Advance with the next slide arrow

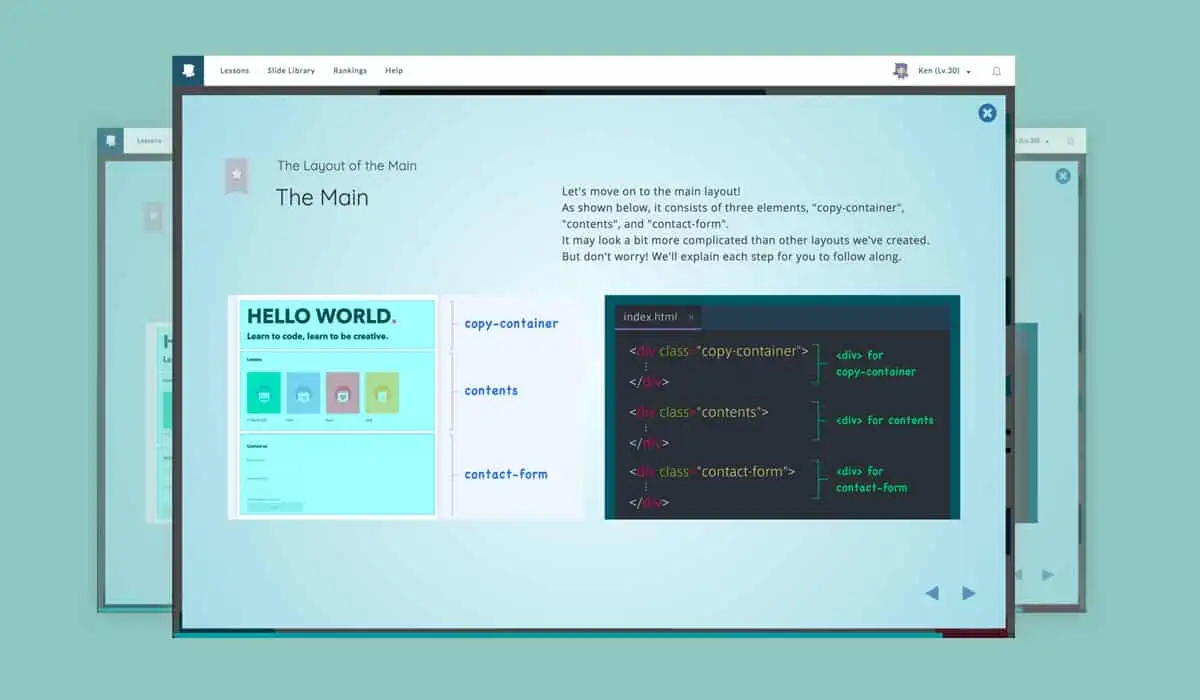pos(968,593)
